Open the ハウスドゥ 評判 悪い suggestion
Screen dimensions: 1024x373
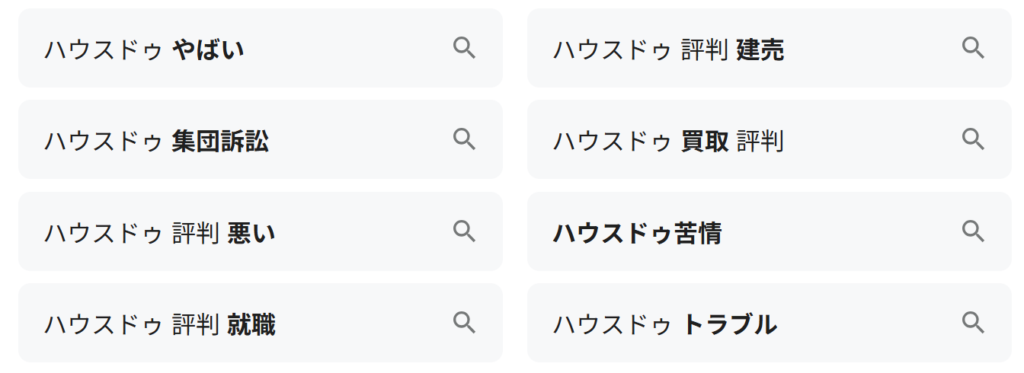(x=261, y=231)
